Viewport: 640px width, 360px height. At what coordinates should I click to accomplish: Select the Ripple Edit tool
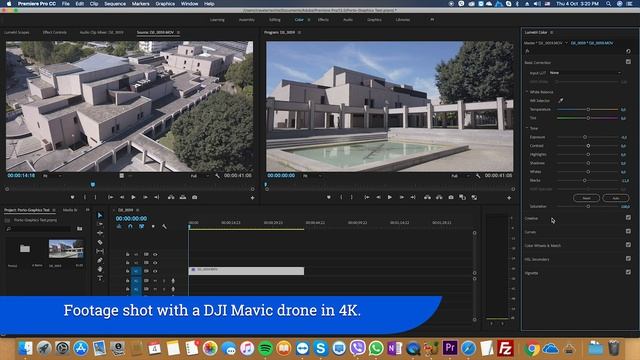pyautogui.click(x=100, y=233)
